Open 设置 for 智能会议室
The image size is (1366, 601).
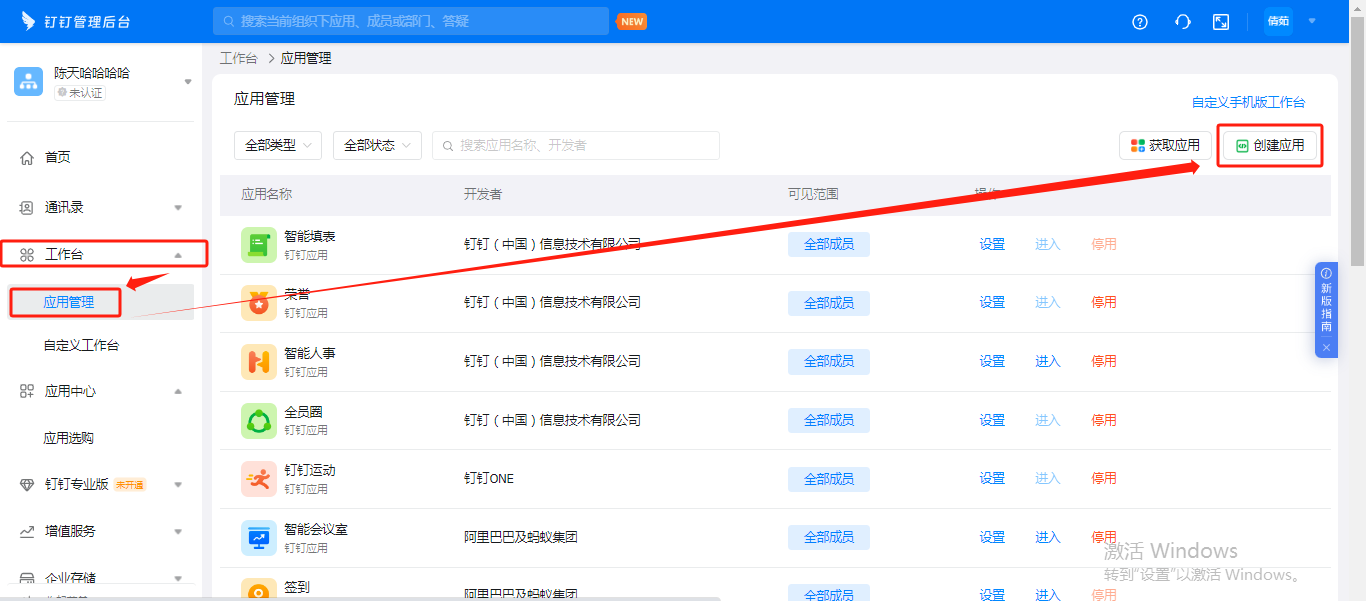pyautogui.click(x=992, y=537)
